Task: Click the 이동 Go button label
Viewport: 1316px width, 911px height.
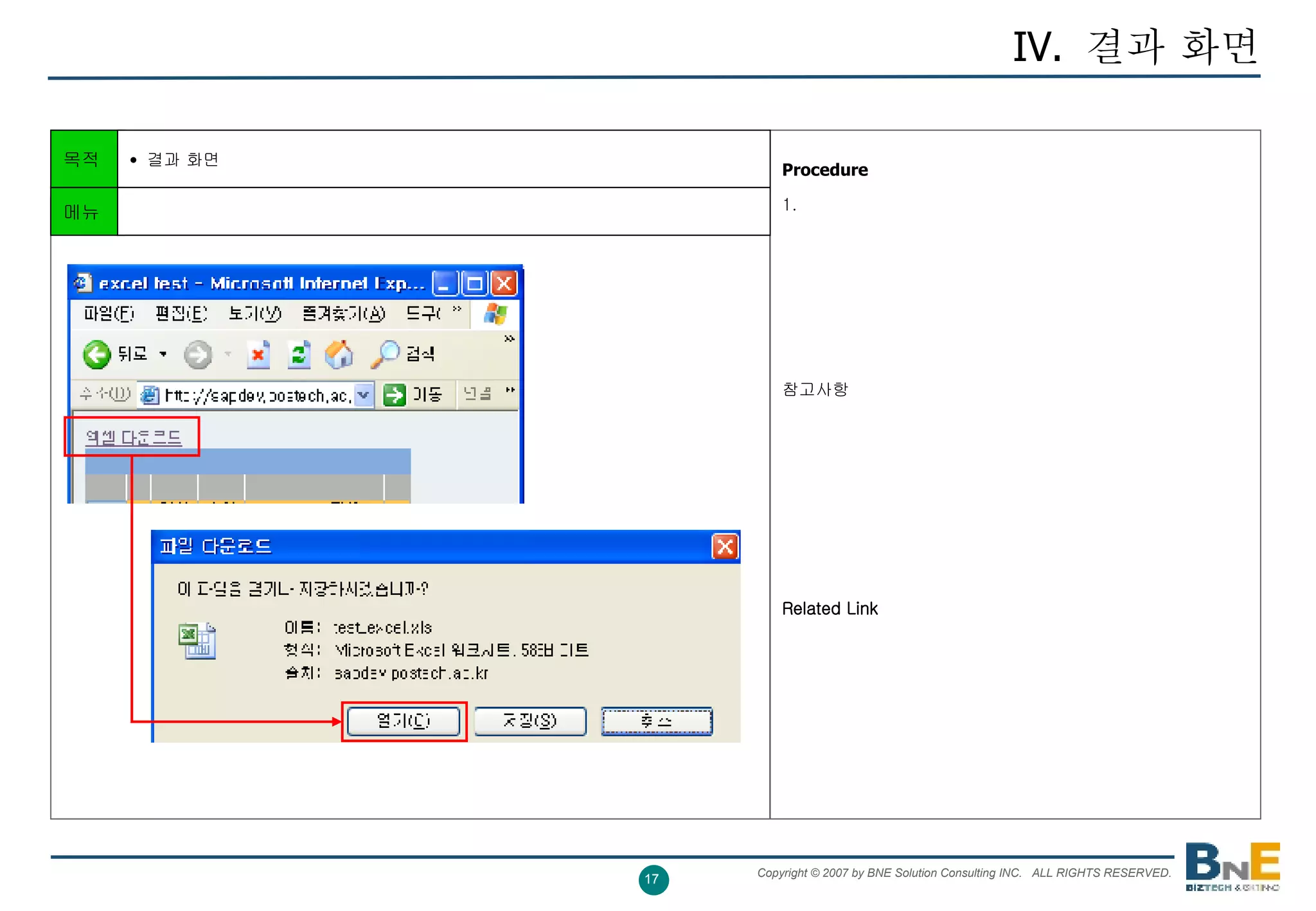Action: 427,394
